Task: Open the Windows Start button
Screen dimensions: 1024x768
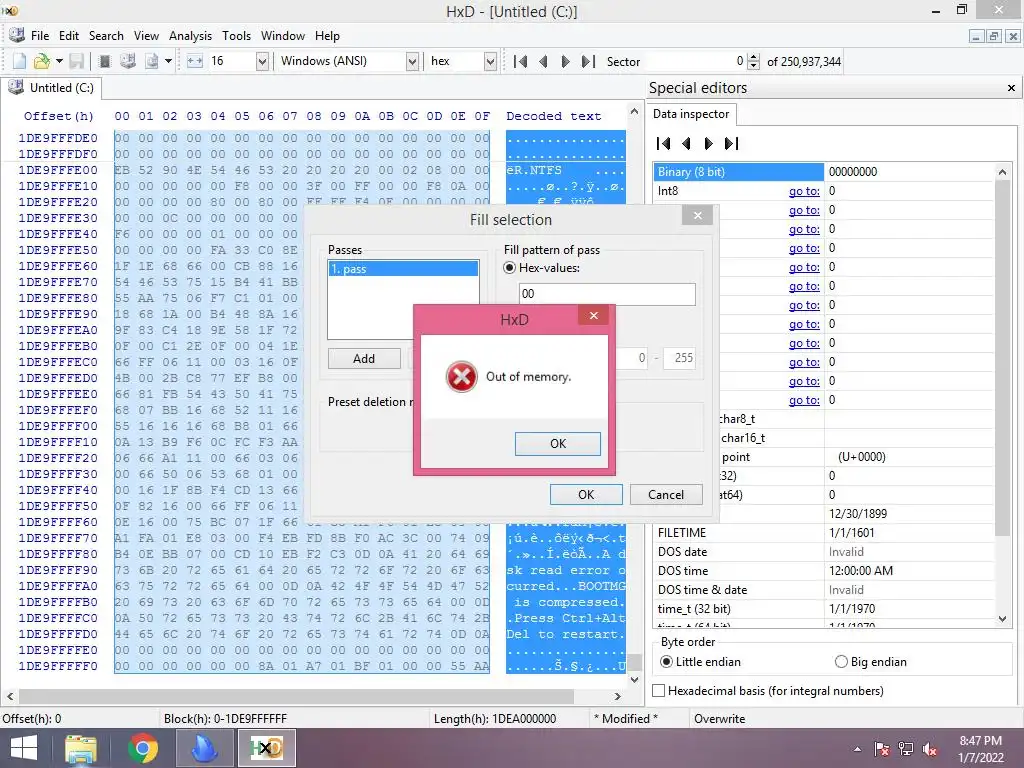Action: click(24, 748)
